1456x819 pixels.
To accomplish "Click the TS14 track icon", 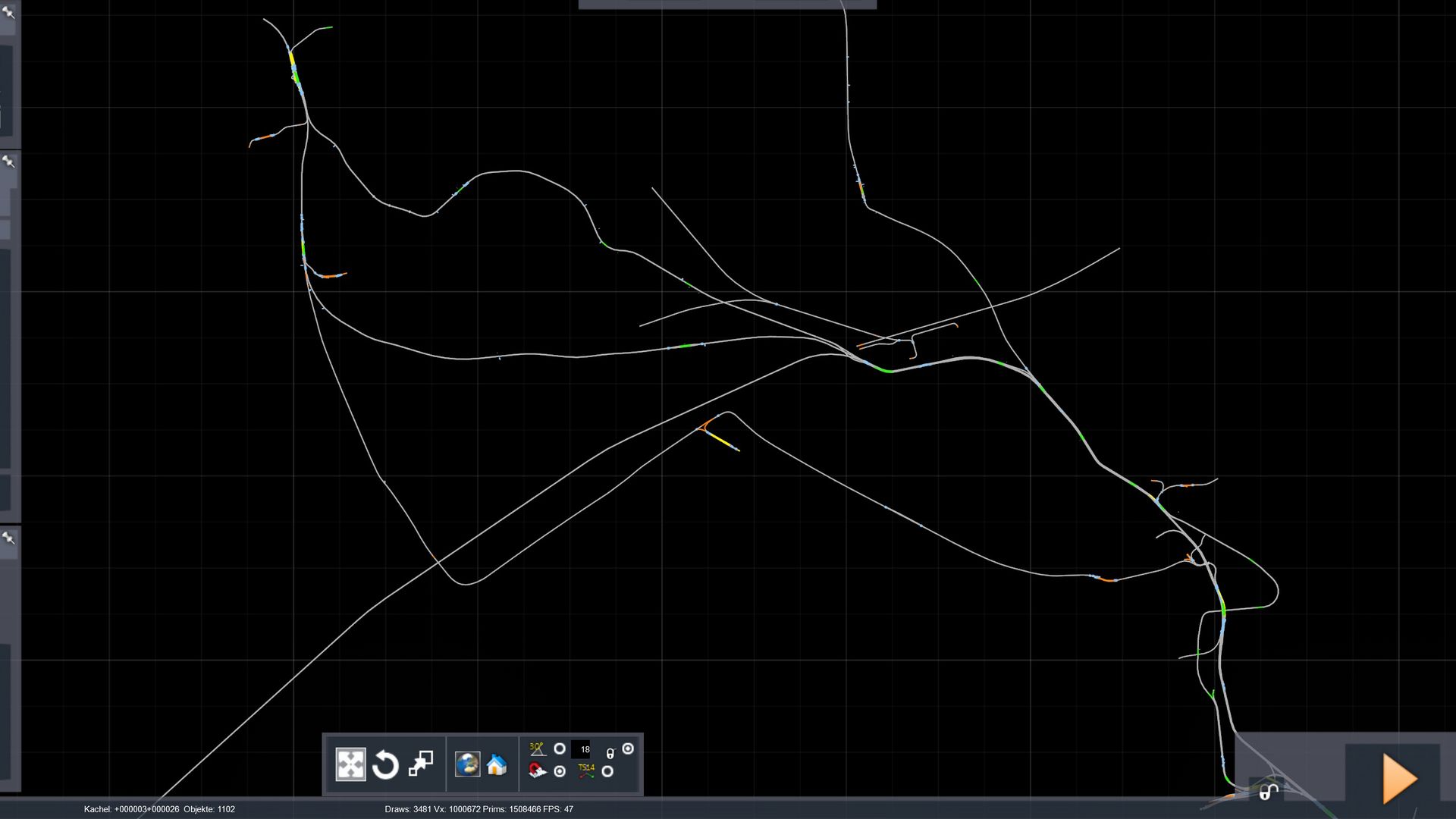I will click(x=586, y=771).
